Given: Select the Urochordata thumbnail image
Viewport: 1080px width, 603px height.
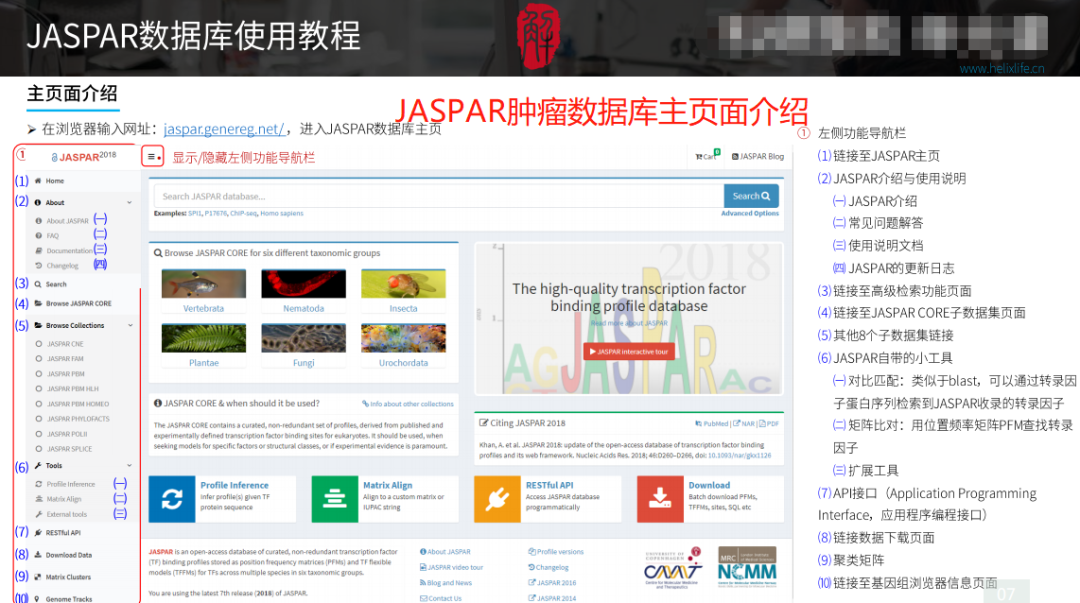Looking at the screenshot, I should tap(404, 338).
